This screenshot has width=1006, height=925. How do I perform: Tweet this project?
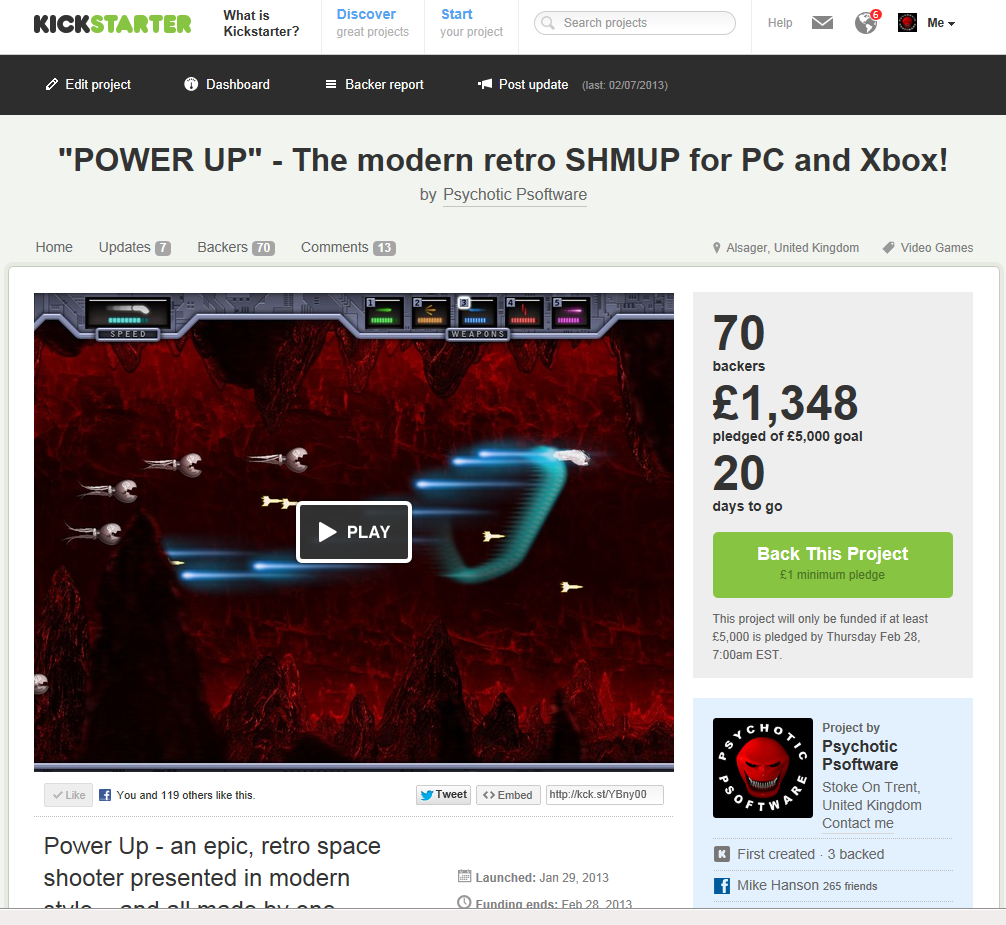coord(444,795)
